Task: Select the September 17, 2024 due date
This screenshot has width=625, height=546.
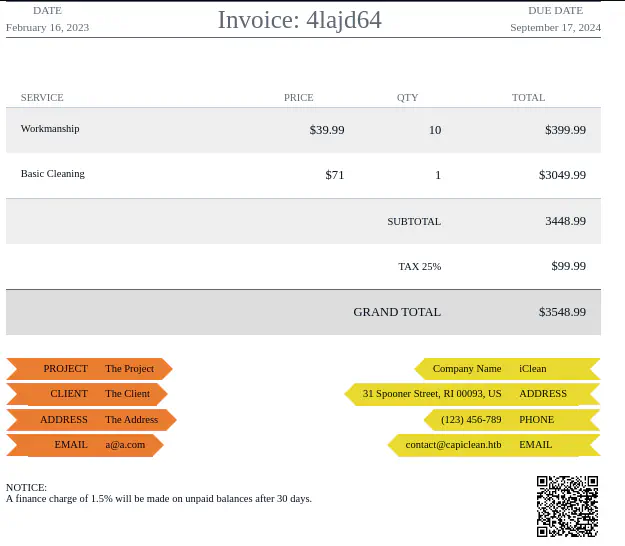Action: pyautogui.click(x=555, y=27)
